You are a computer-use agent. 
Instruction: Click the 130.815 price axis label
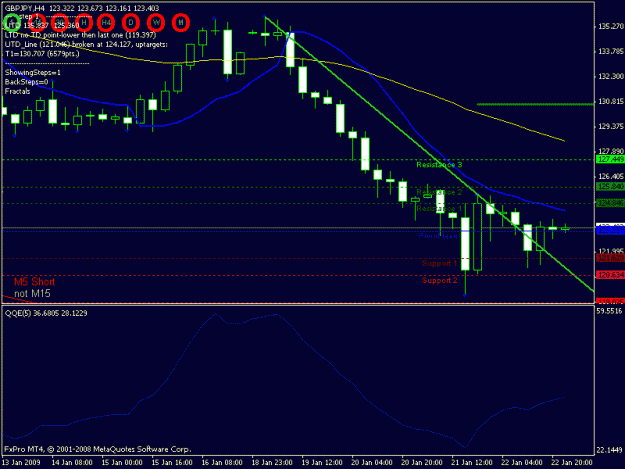pos(610,101)
